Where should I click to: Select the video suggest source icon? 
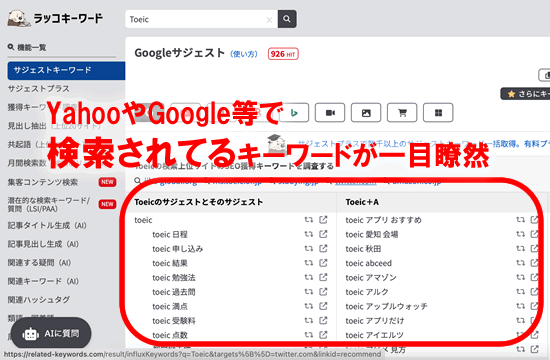tap(330, 113)
